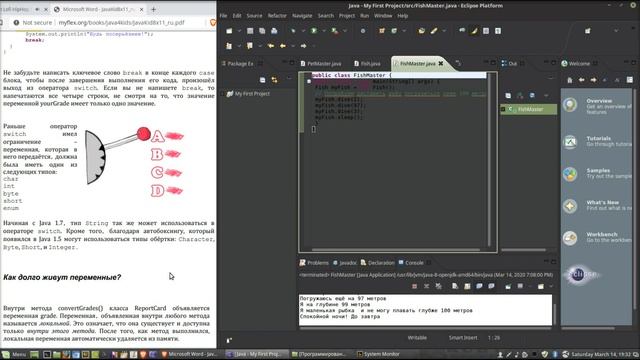Select FishMaster class in Outline view

528,109
